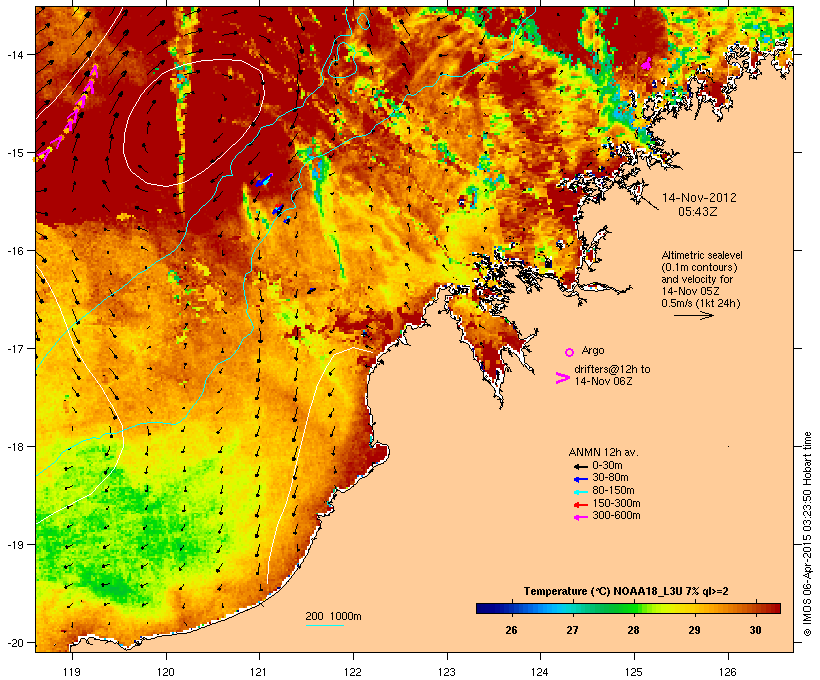Click the cyan 200 1000m isobath legend line
Image resolution: width=820 pixels, height=680 pixels.
[x=324, y=625]
